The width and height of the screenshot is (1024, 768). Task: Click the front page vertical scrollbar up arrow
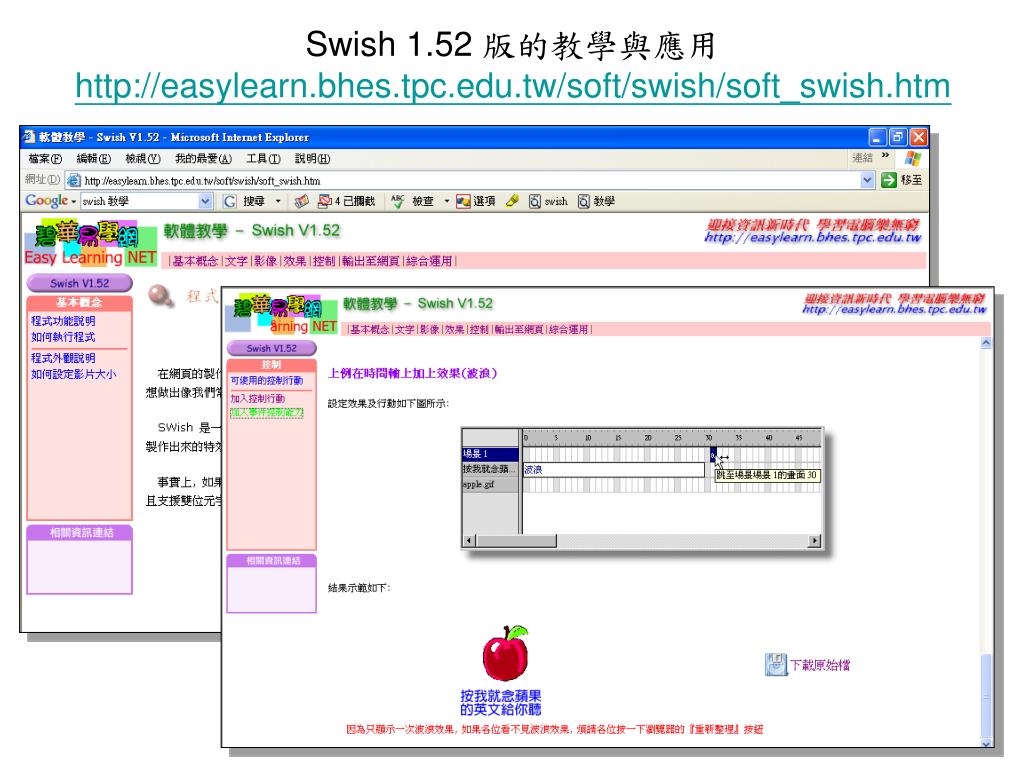coord(986,343)
